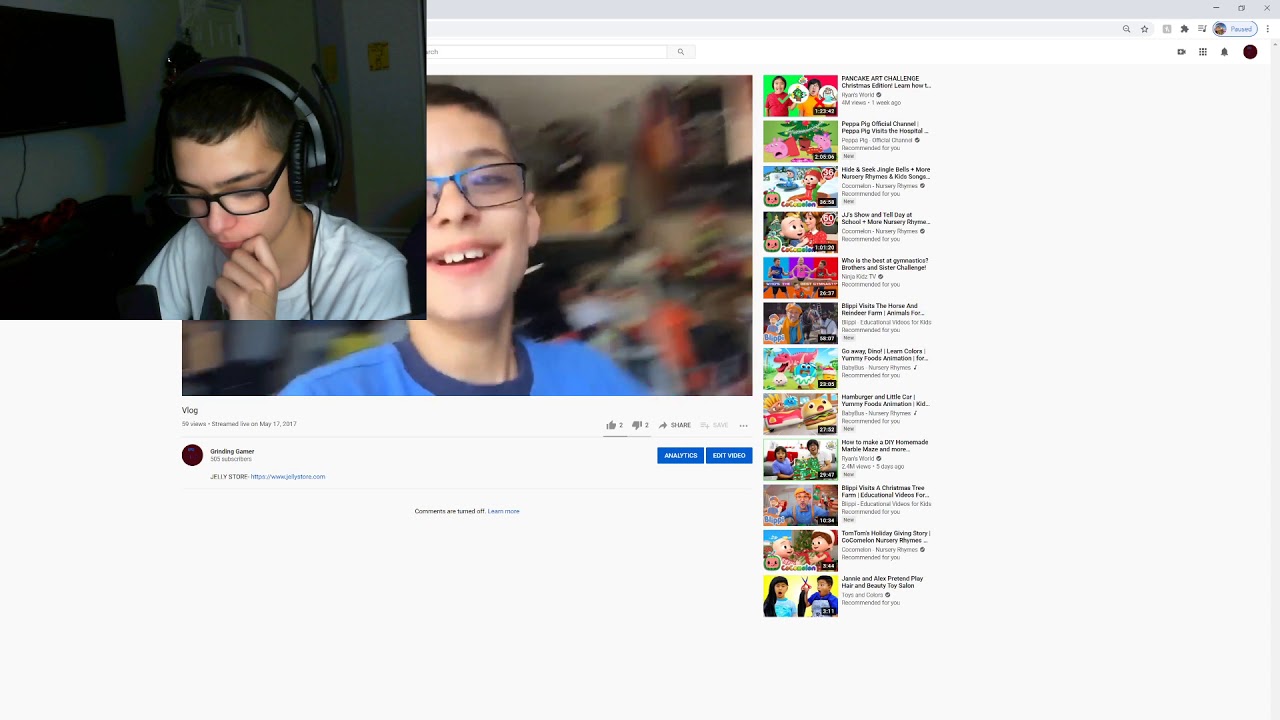Click the grey extension icon beside the star
1280x720 pixels.
pos(1167,29)
